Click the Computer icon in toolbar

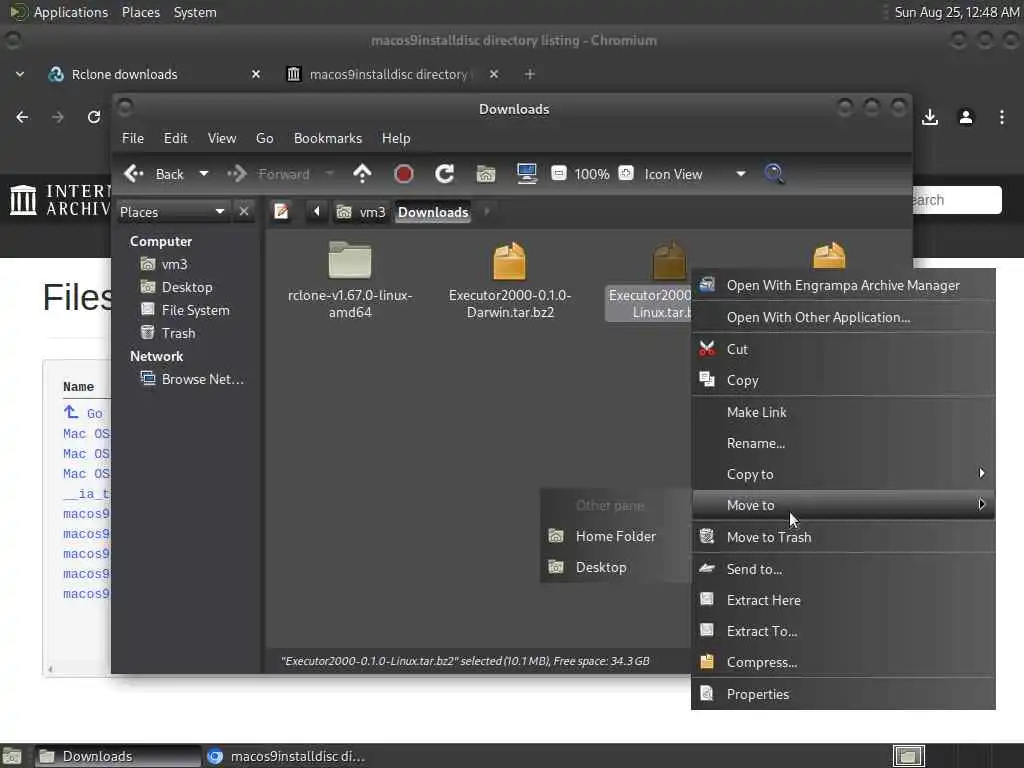point(526,174)
